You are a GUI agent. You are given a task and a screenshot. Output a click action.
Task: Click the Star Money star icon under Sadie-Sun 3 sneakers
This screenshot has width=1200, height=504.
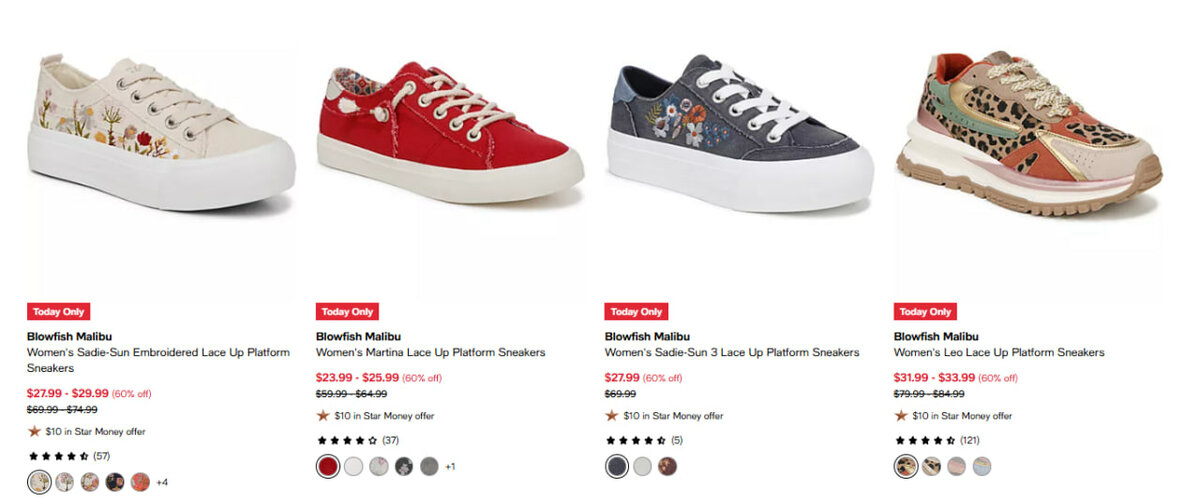[612, 415]
